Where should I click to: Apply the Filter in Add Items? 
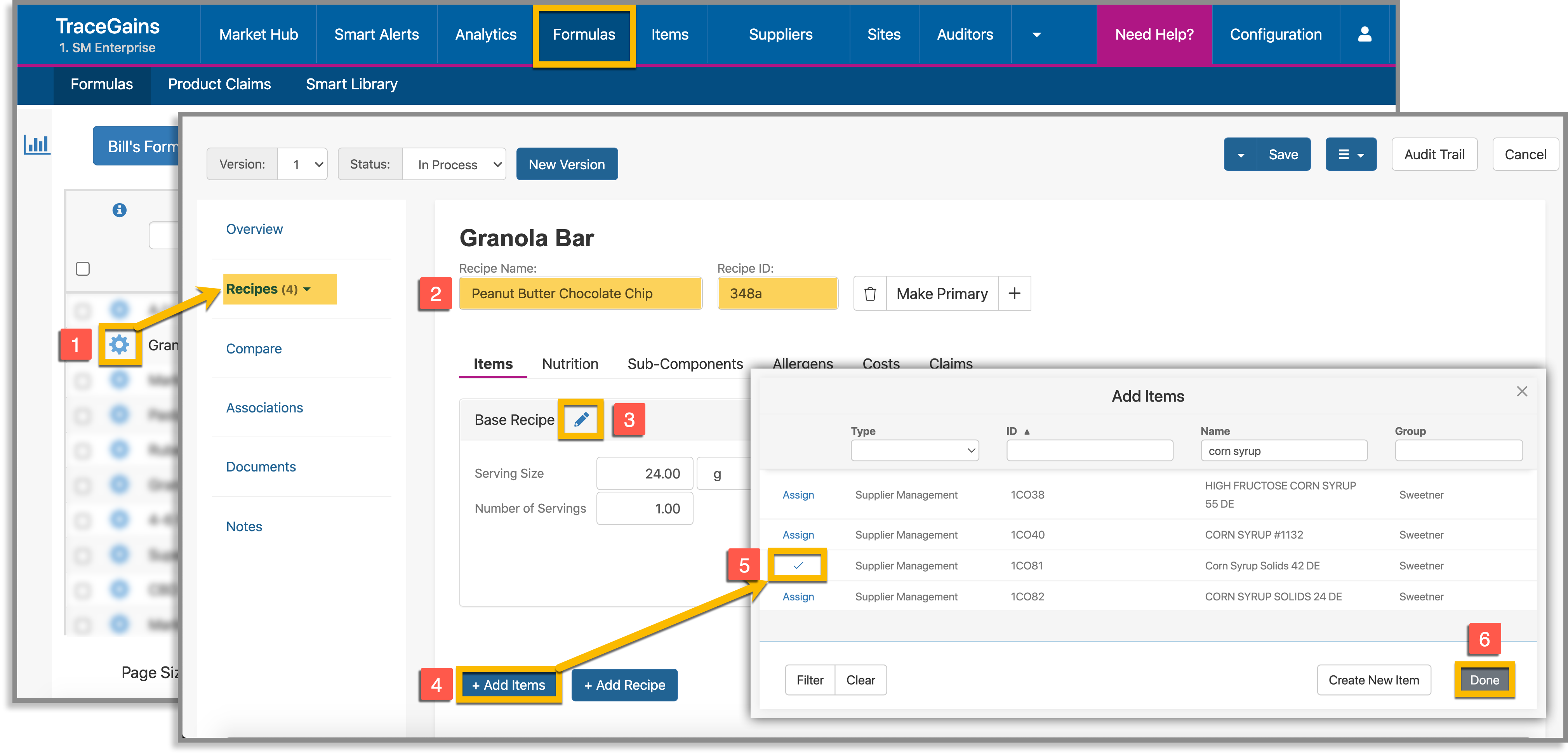(810, 680)
